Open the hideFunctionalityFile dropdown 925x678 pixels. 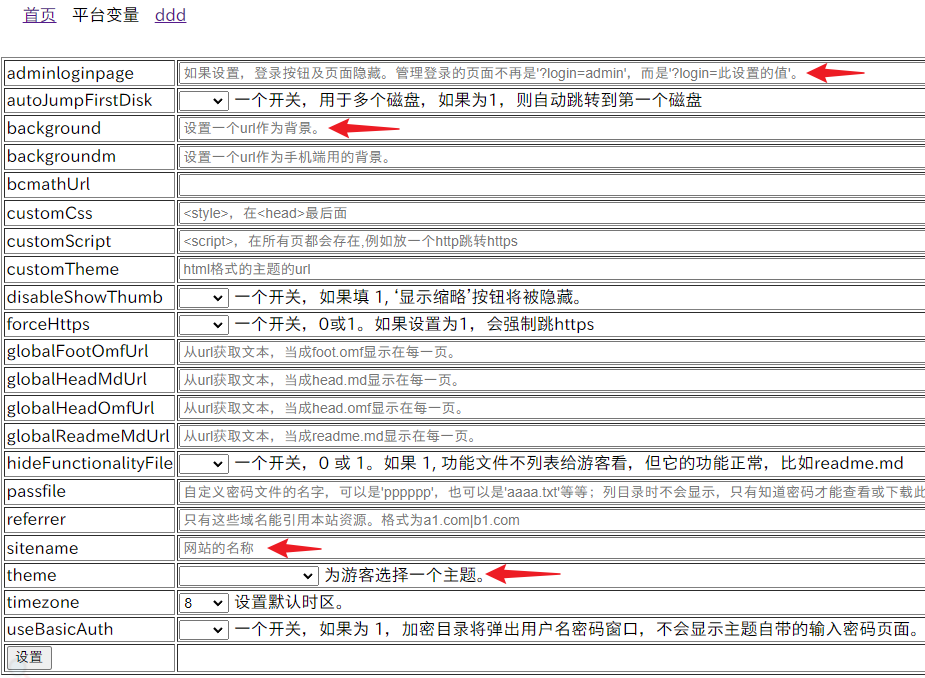204,463
